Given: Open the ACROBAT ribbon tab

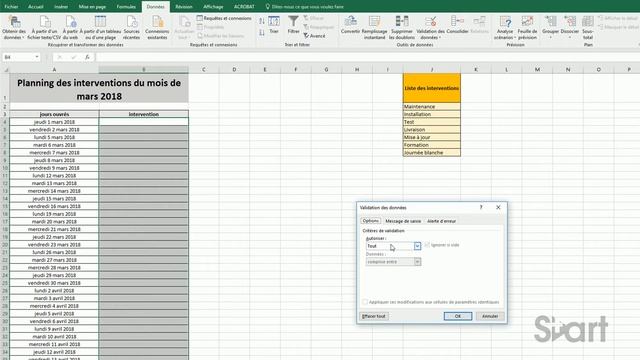Looking at the screenshot, I should pyautogui.click(x=244, y=7).
